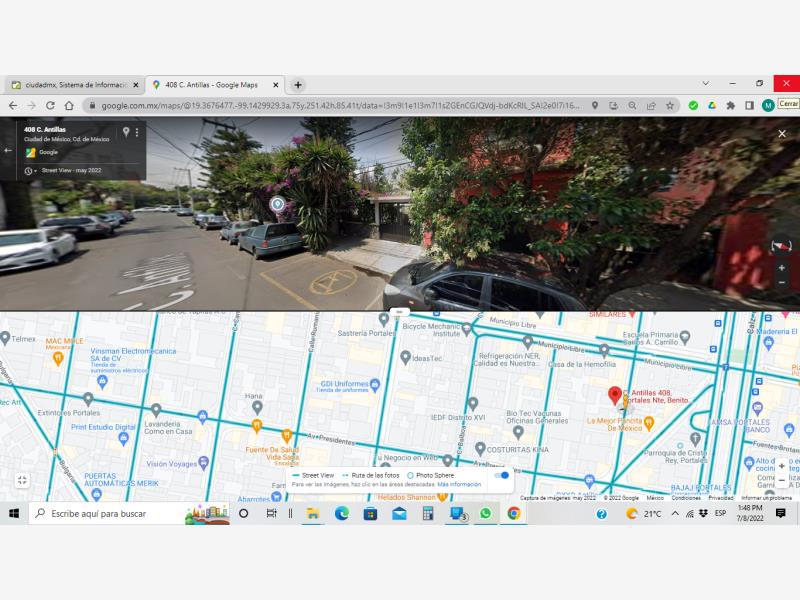800x600 pixels.
Task: Select La Mejor Pancita De México restaurant
Action: [648, 423]
